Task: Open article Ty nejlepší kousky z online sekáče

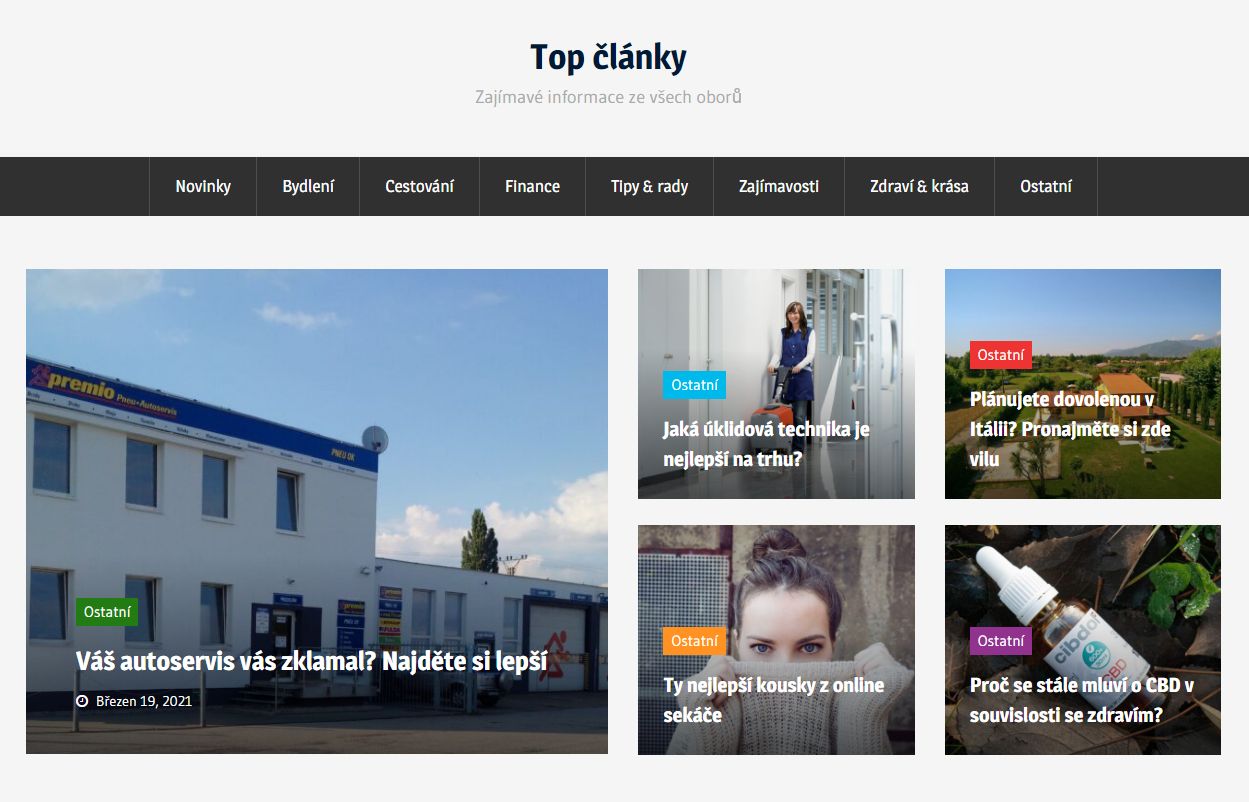Action: click(x=774, y=700)
